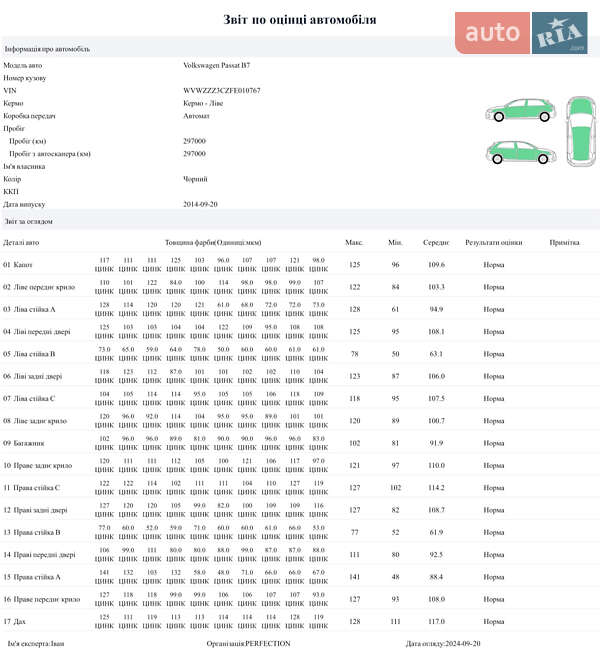This screenshot has width=600, height=658.
Task: Click the top-view car roof diagram
Action: click(579, 132)
